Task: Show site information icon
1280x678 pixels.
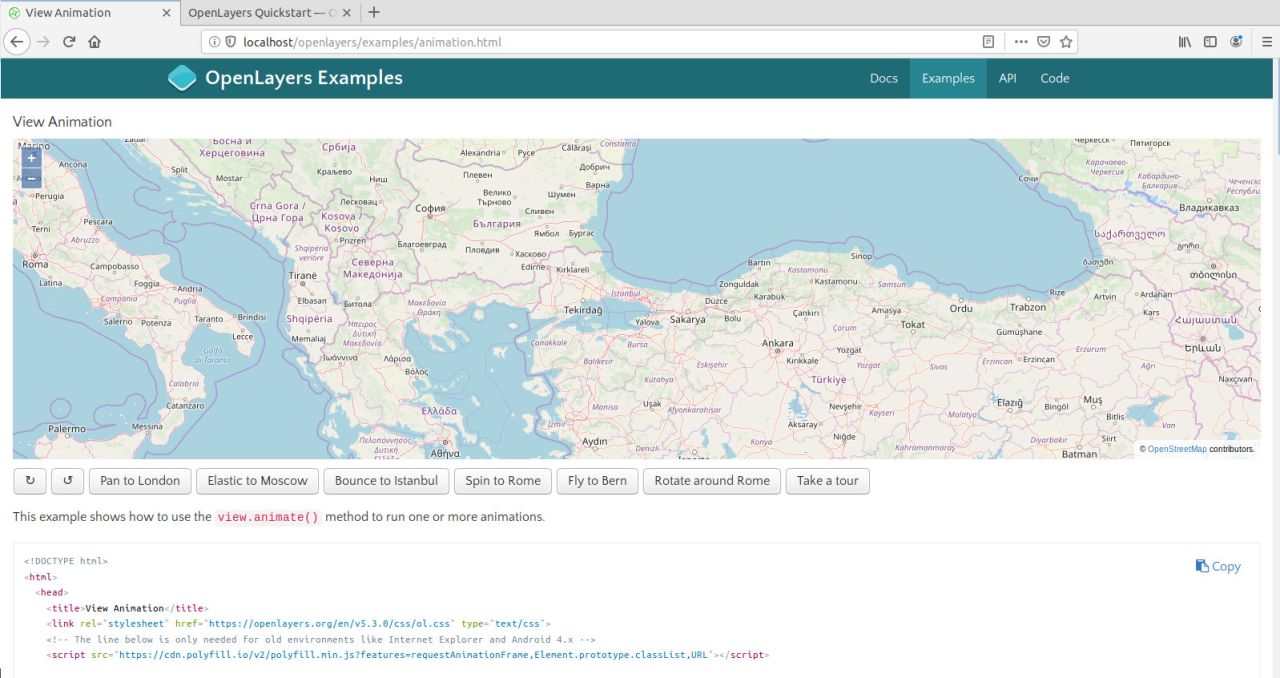Action: tap(215, 42)
